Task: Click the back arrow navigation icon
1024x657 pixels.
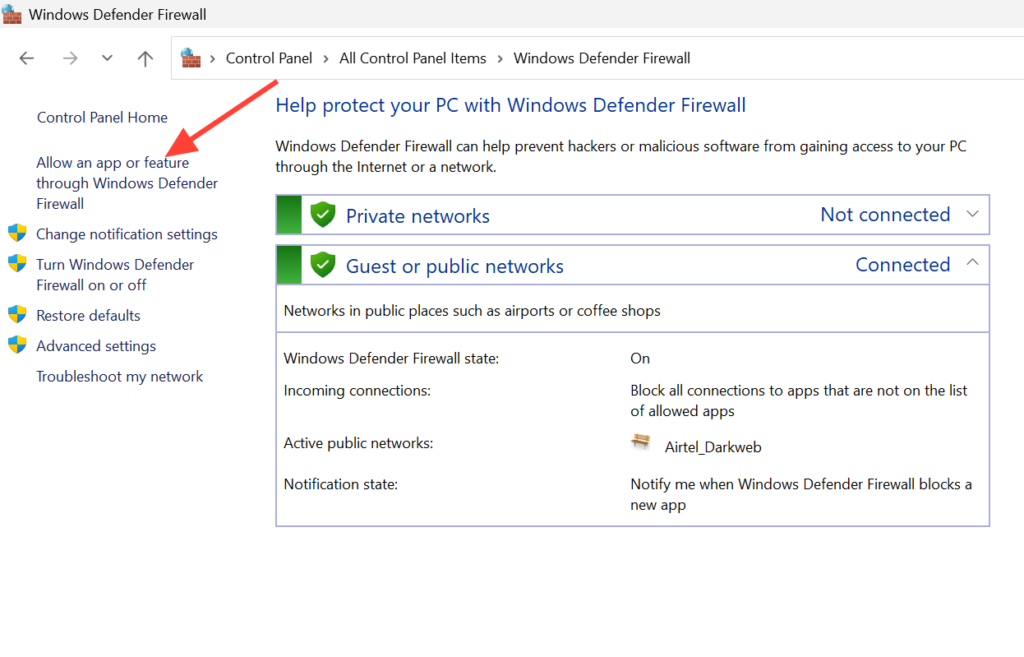Action: [x=26, y=59]
